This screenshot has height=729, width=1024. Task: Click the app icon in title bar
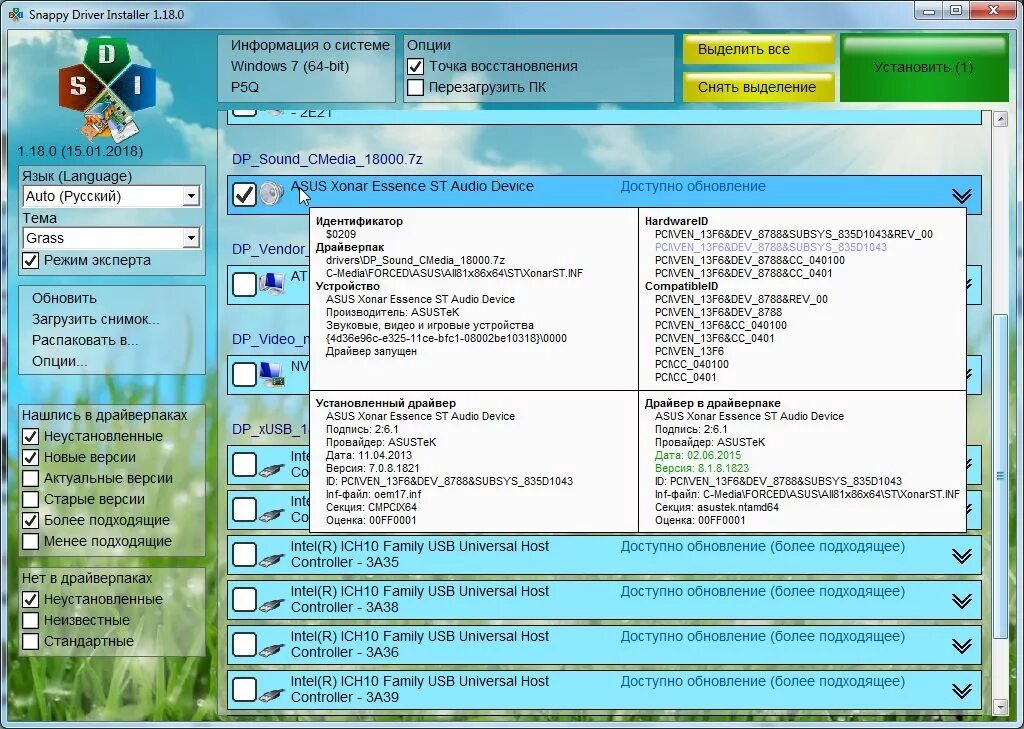(15, 14)
